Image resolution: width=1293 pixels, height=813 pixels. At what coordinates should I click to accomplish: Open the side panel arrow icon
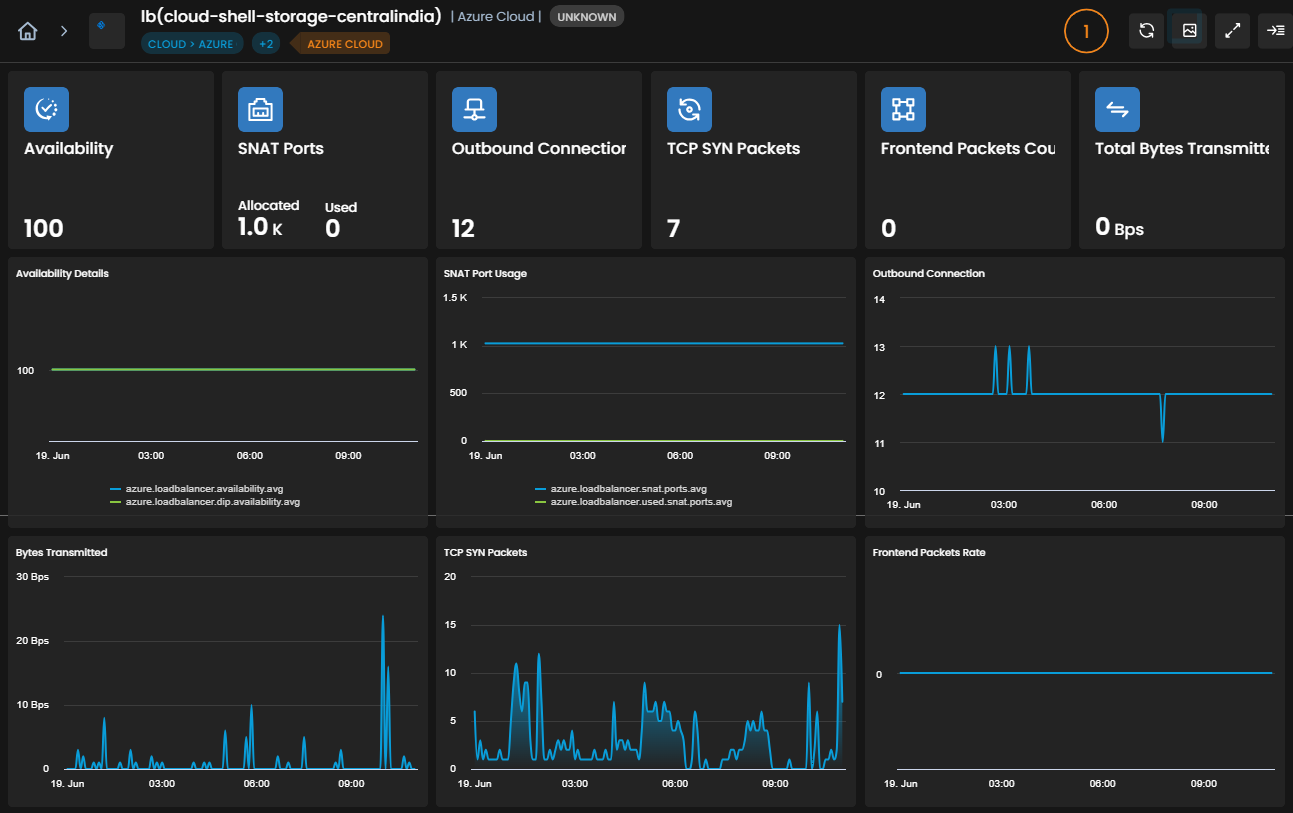click(1275, 31)
